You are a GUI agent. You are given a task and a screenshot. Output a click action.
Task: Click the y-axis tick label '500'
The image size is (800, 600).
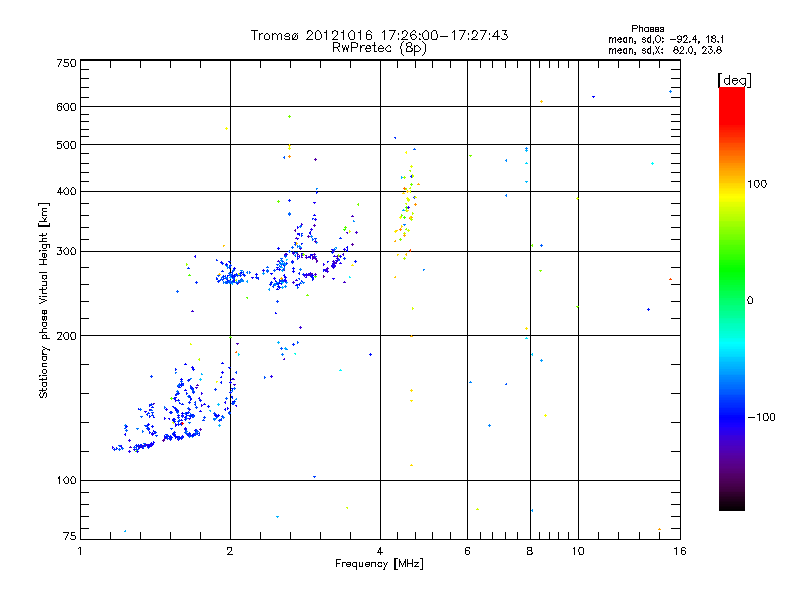pyautogui.click(x=66, y=145)
